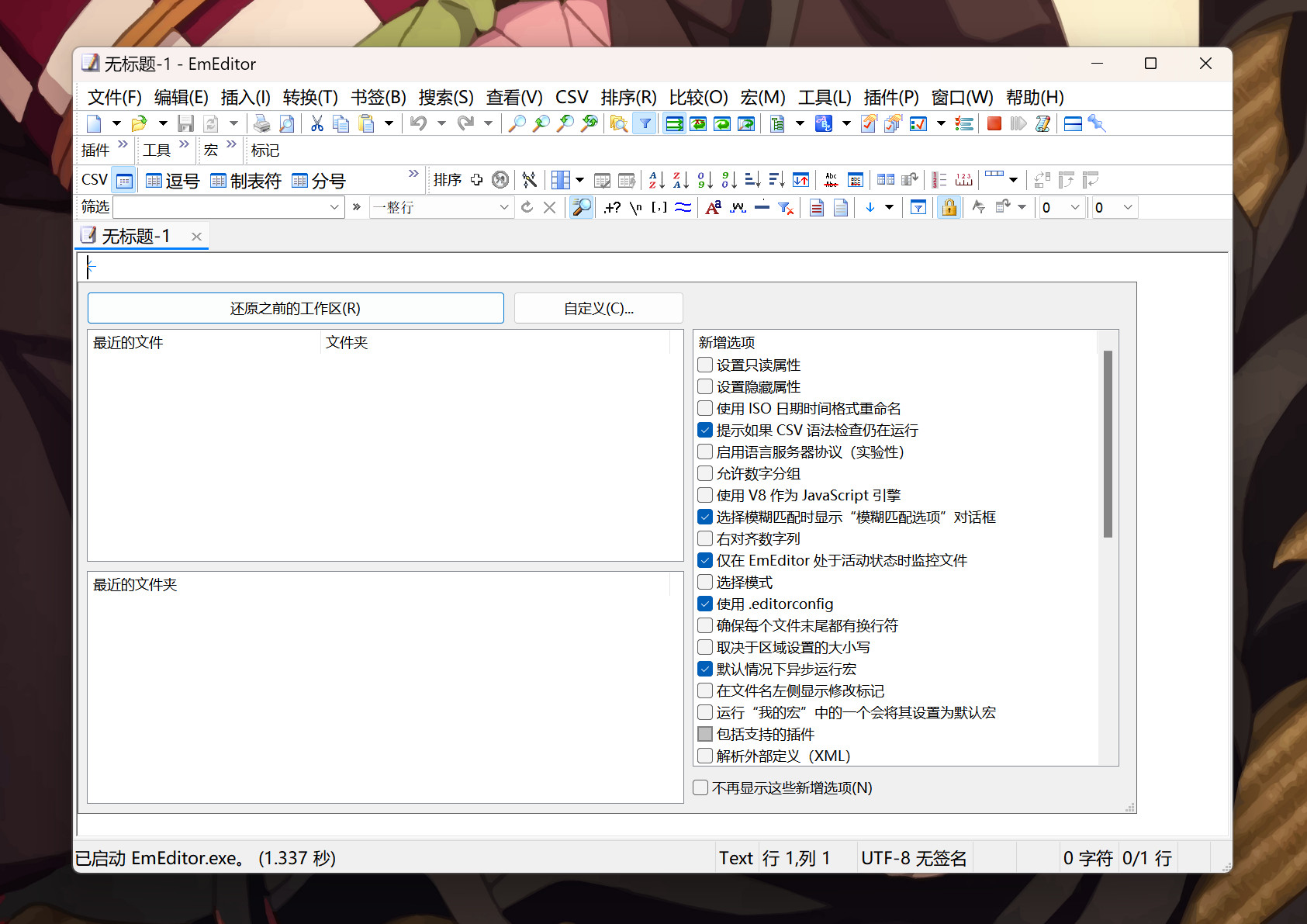Image resolution: width=1307 pixels, height=924 pixels.
Task: Click the Sort Z to A icon
Action: [680, 181]
